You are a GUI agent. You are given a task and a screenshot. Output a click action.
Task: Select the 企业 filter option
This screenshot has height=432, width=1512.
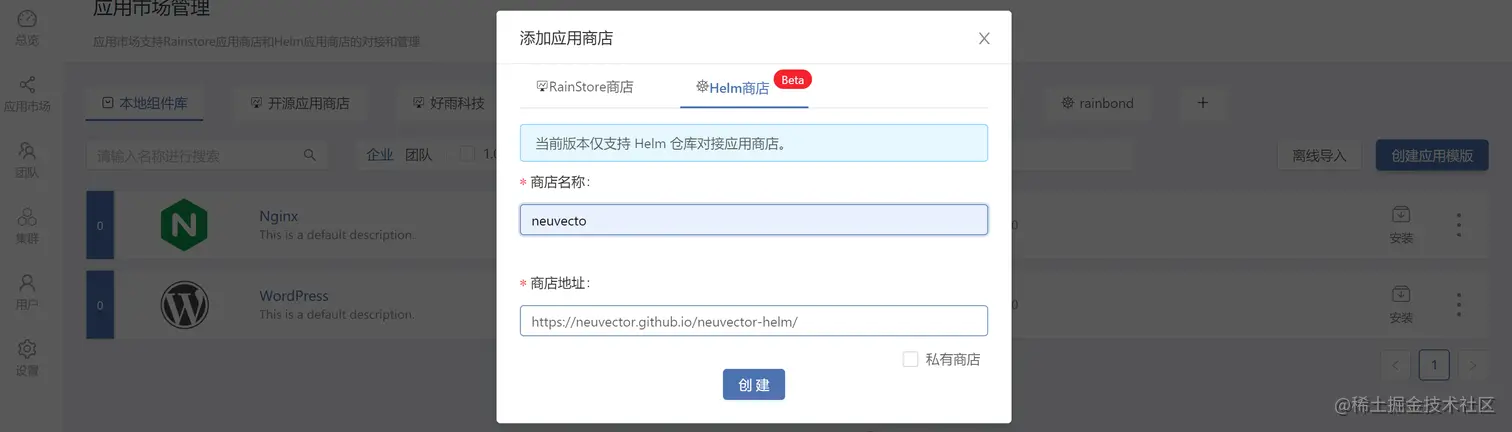pos(380,155)
